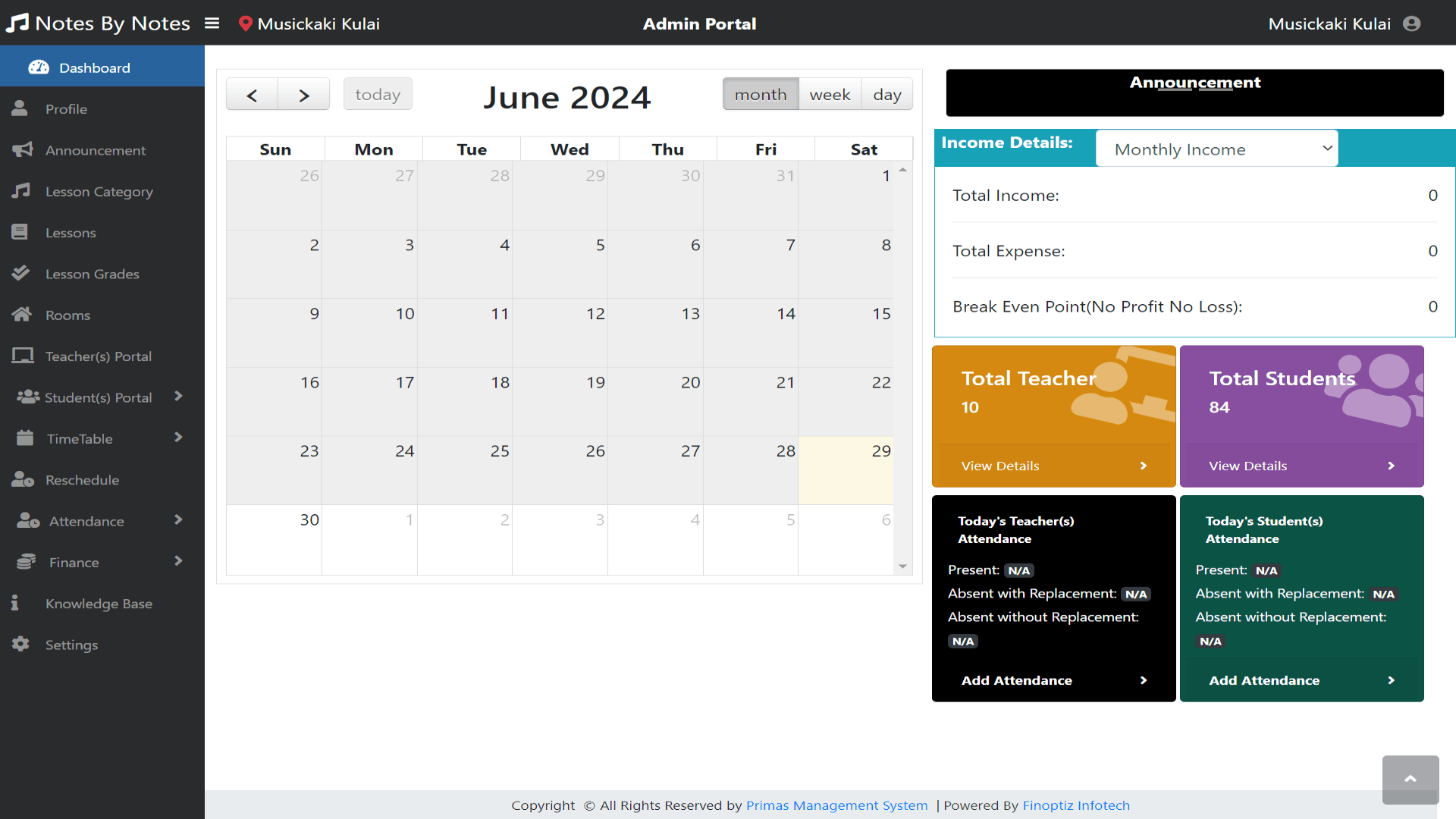Click the Reschedule people icon
1456x819 pixels.
tap(23, 479)
